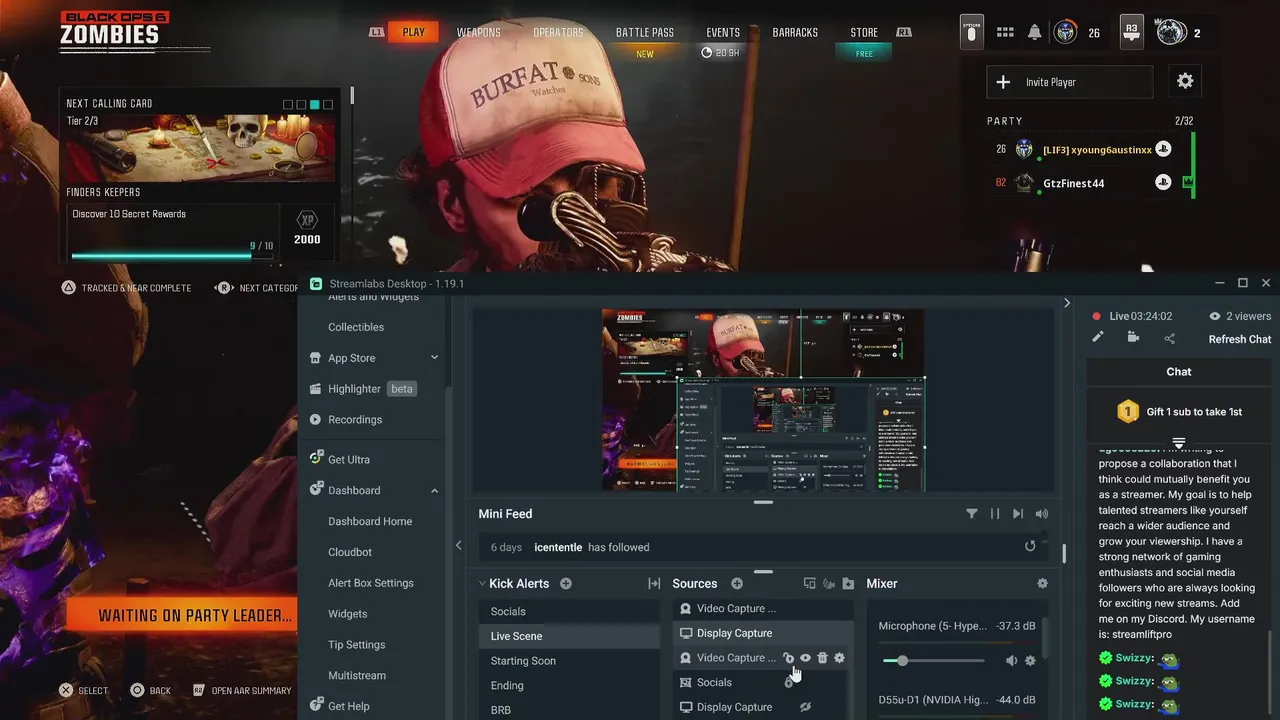Open Recordings in sidebar
1280x720 pixels.
coord(355,420)
